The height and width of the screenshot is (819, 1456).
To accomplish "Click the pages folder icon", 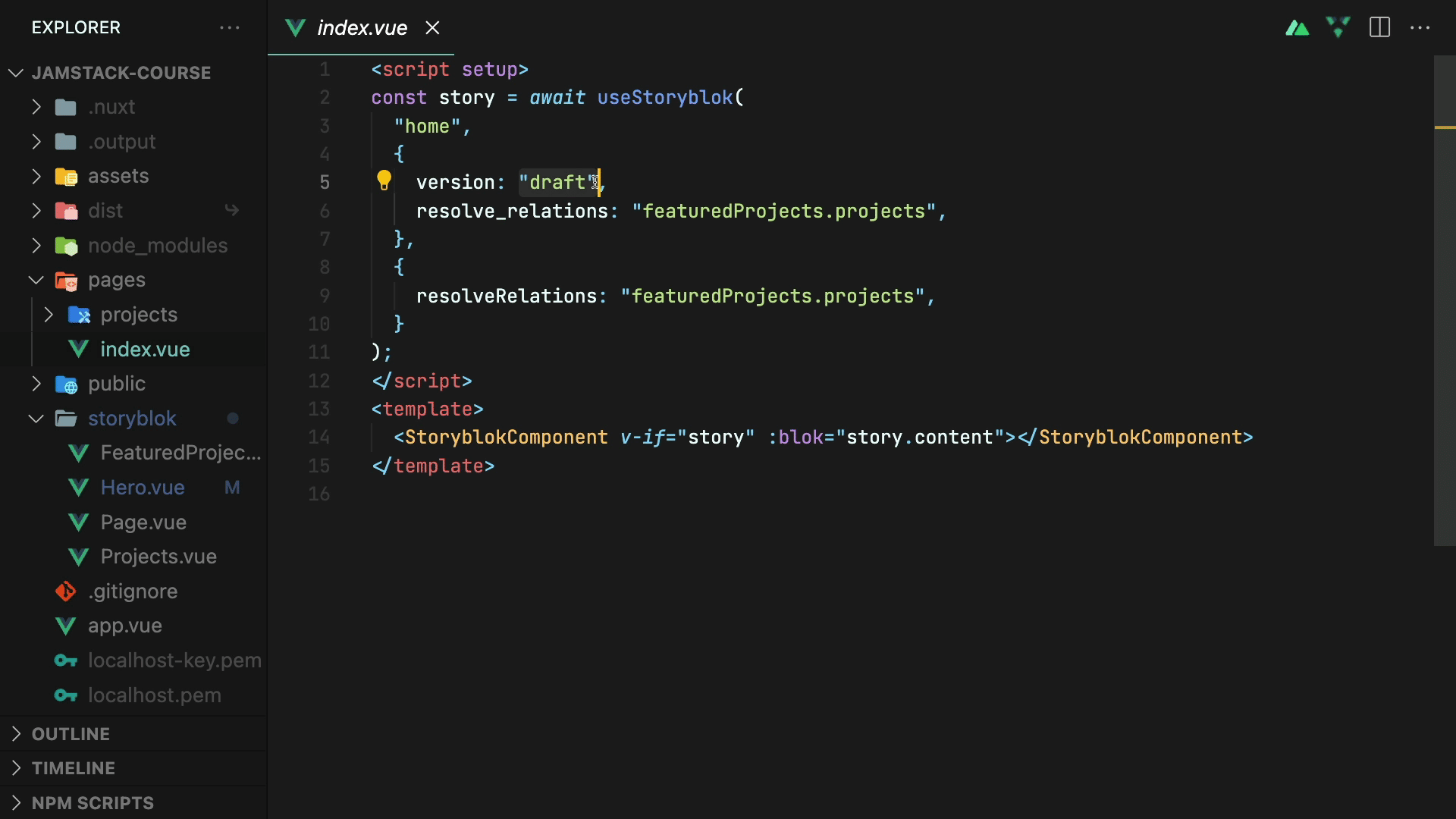I will pyautogui.click(x=66, y=281).
